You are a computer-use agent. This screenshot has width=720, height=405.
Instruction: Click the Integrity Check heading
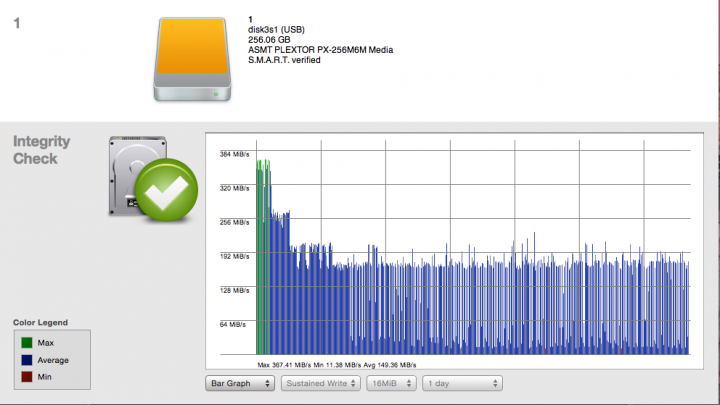point(41,150)
